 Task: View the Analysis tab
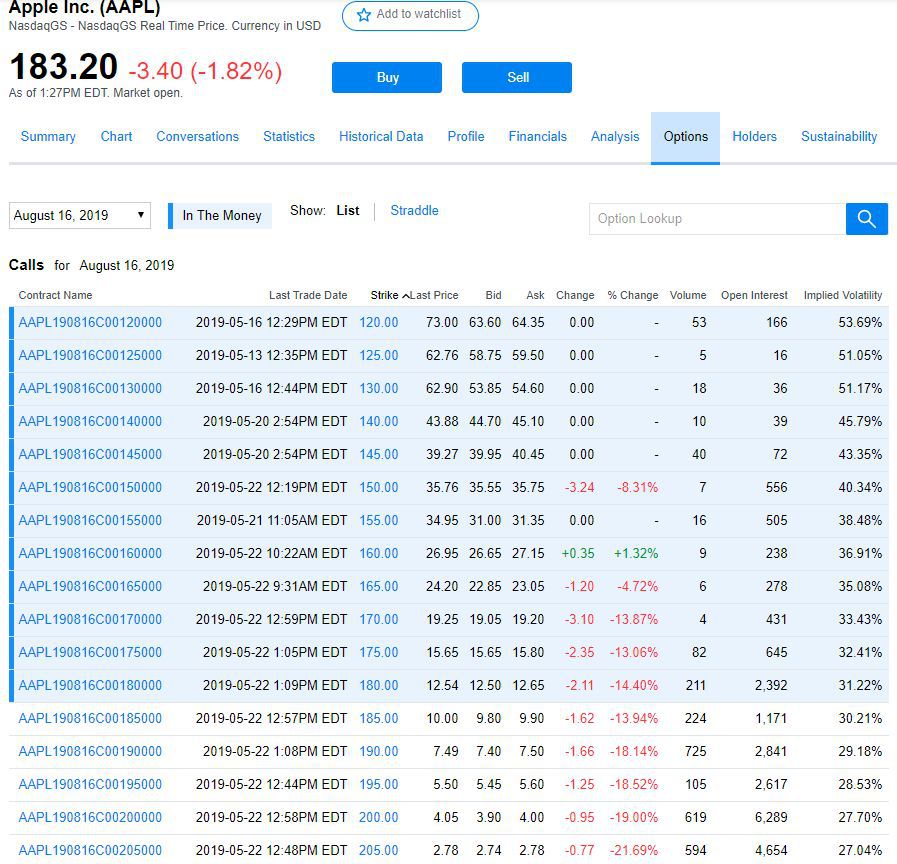pyautogui.click(x=614, y=137)
